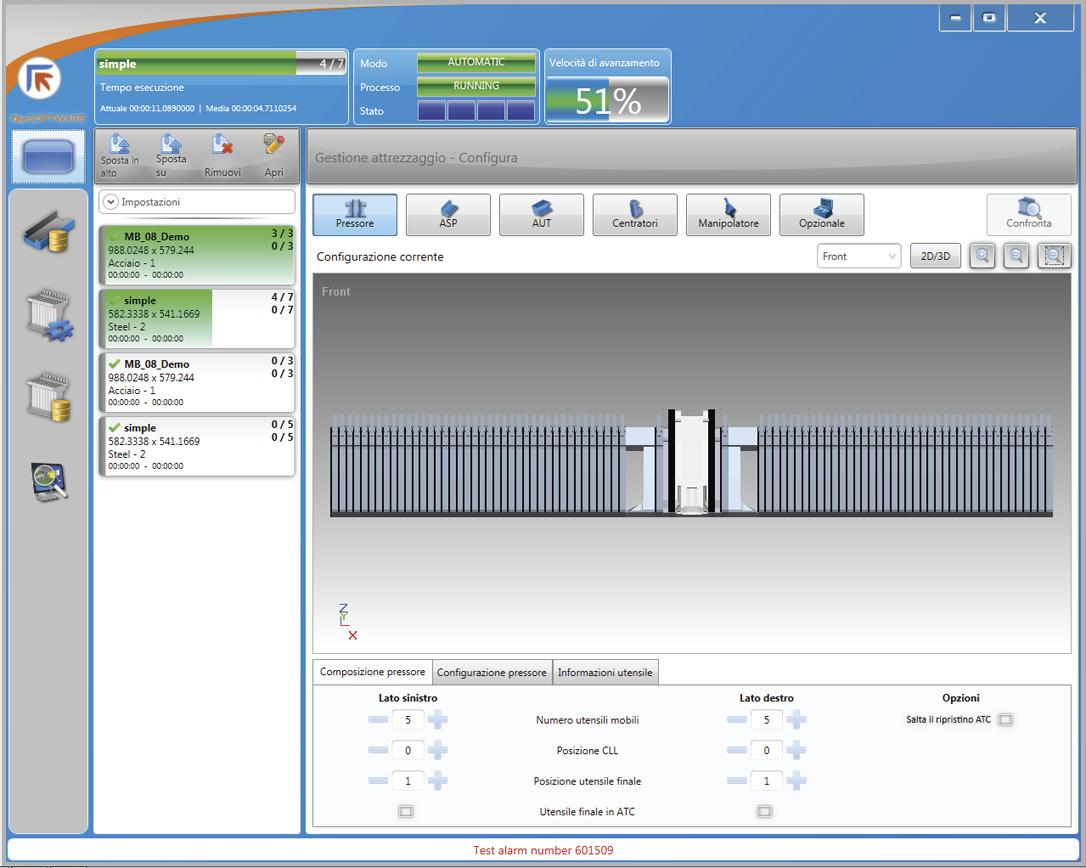Select the first MB_08_Demo job entry

click(x=197, y=254)
